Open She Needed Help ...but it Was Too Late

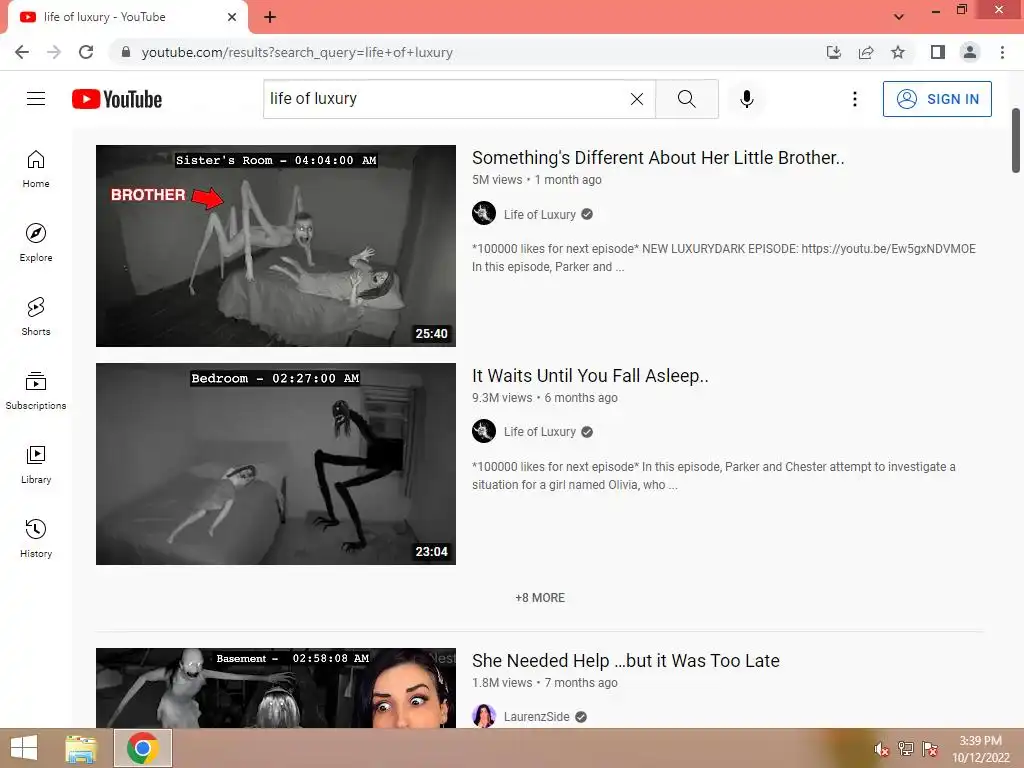(626, 661)
